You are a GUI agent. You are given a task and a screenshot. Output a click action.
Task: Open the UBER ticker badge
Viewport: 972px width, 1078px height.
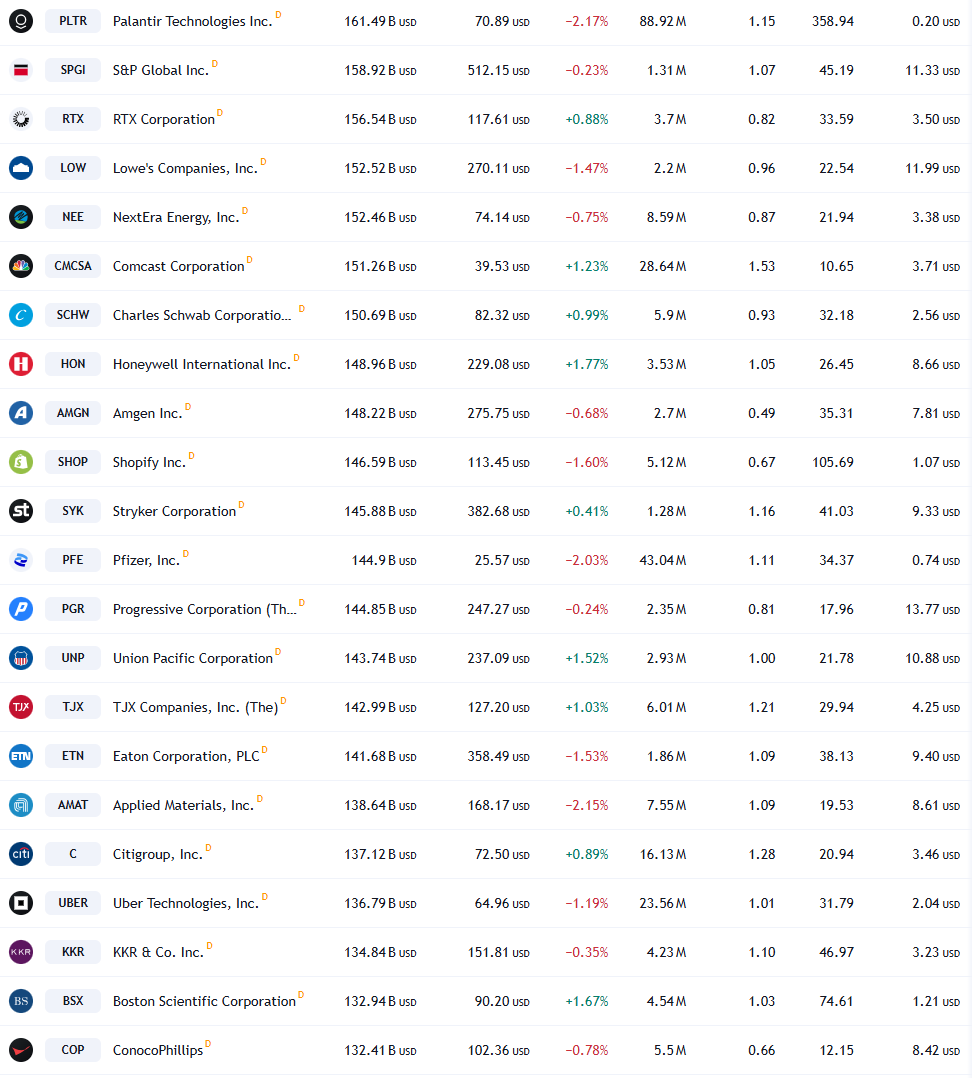click(73, 903)
